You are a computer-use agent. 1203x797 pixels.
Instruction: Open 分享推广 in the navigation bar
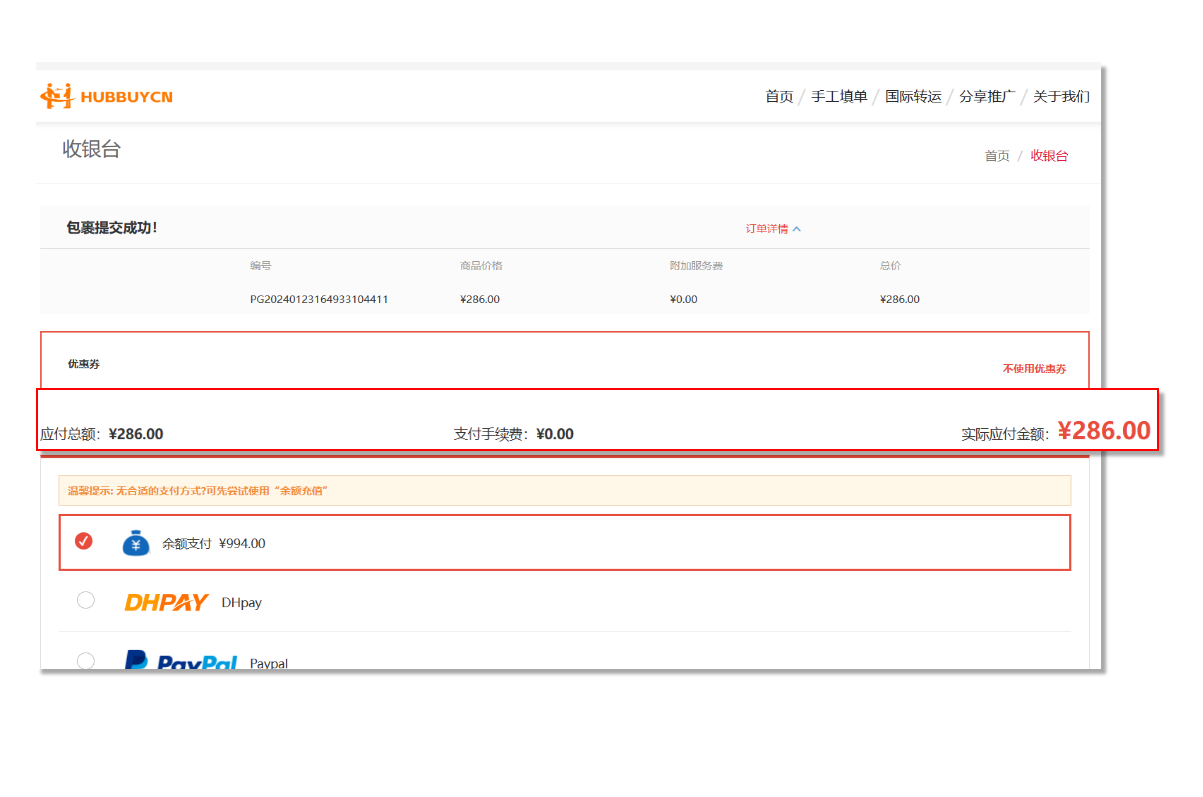point(987,97)
